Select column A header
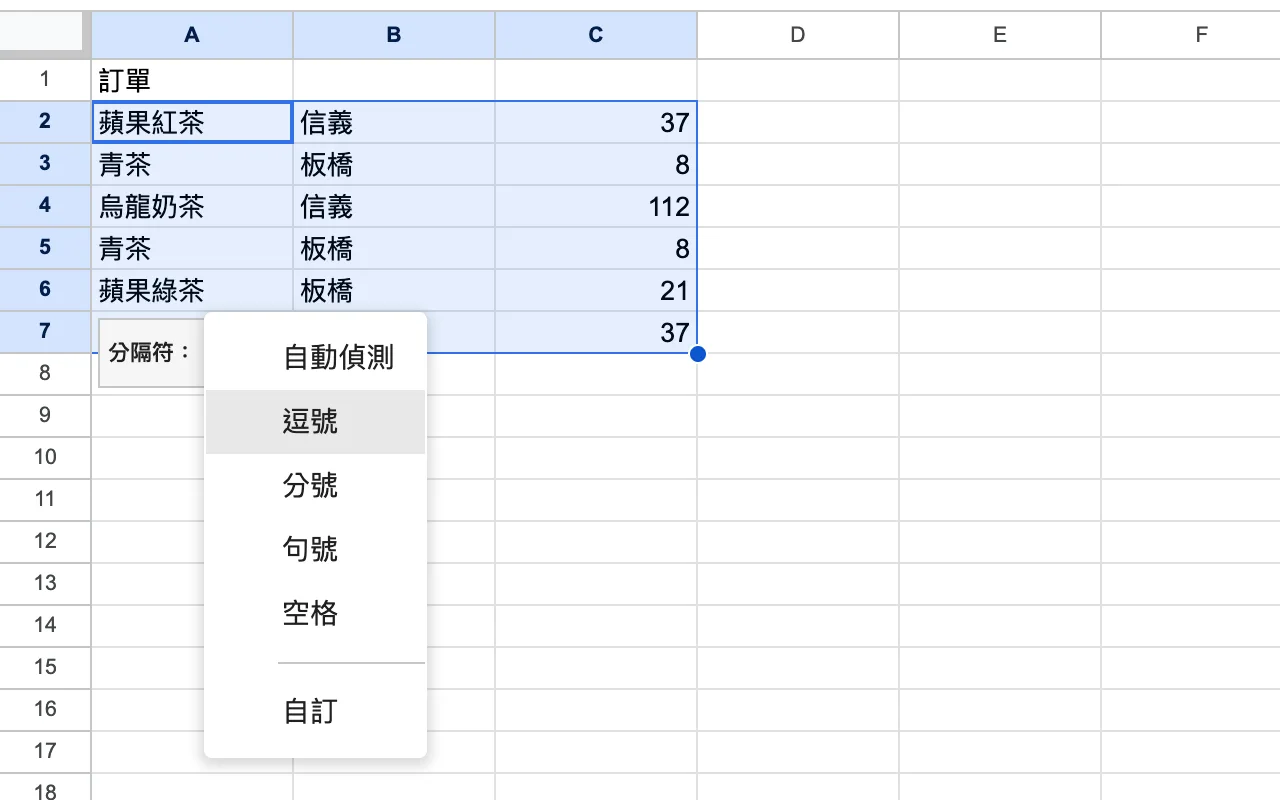 pyautogui.click(x=192, y=35)
